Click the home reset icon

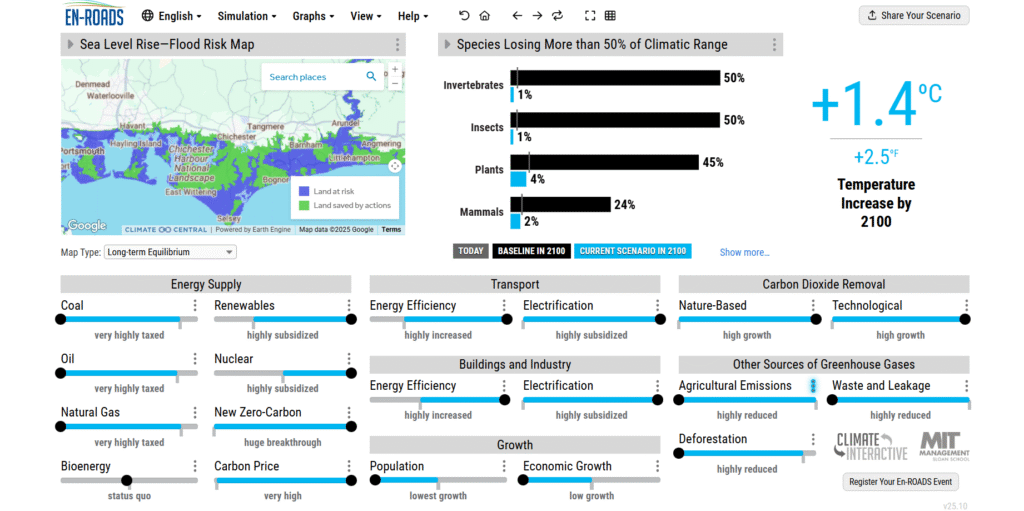[485, 16]
